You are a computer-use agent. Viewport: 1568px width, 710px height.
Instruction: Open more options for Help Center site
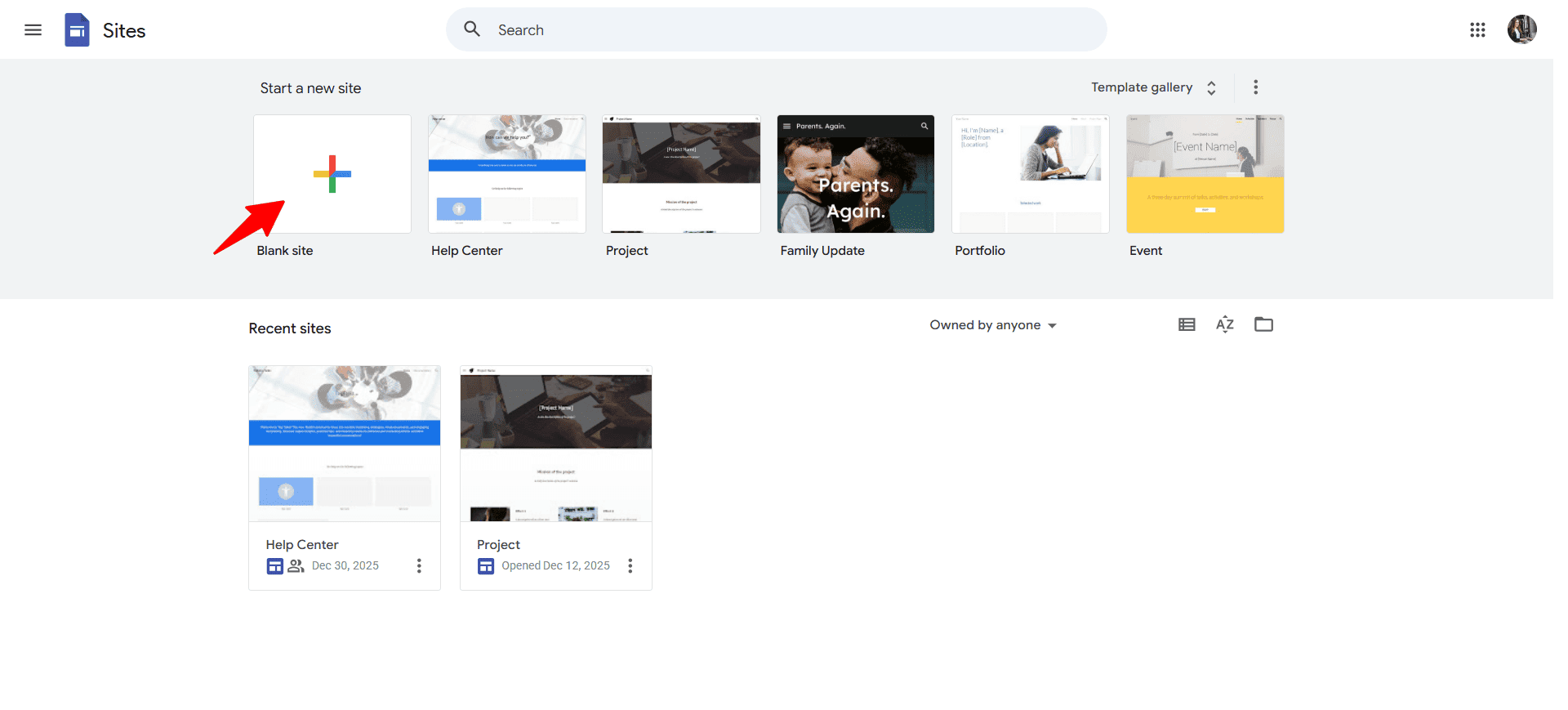coord(419,565)
